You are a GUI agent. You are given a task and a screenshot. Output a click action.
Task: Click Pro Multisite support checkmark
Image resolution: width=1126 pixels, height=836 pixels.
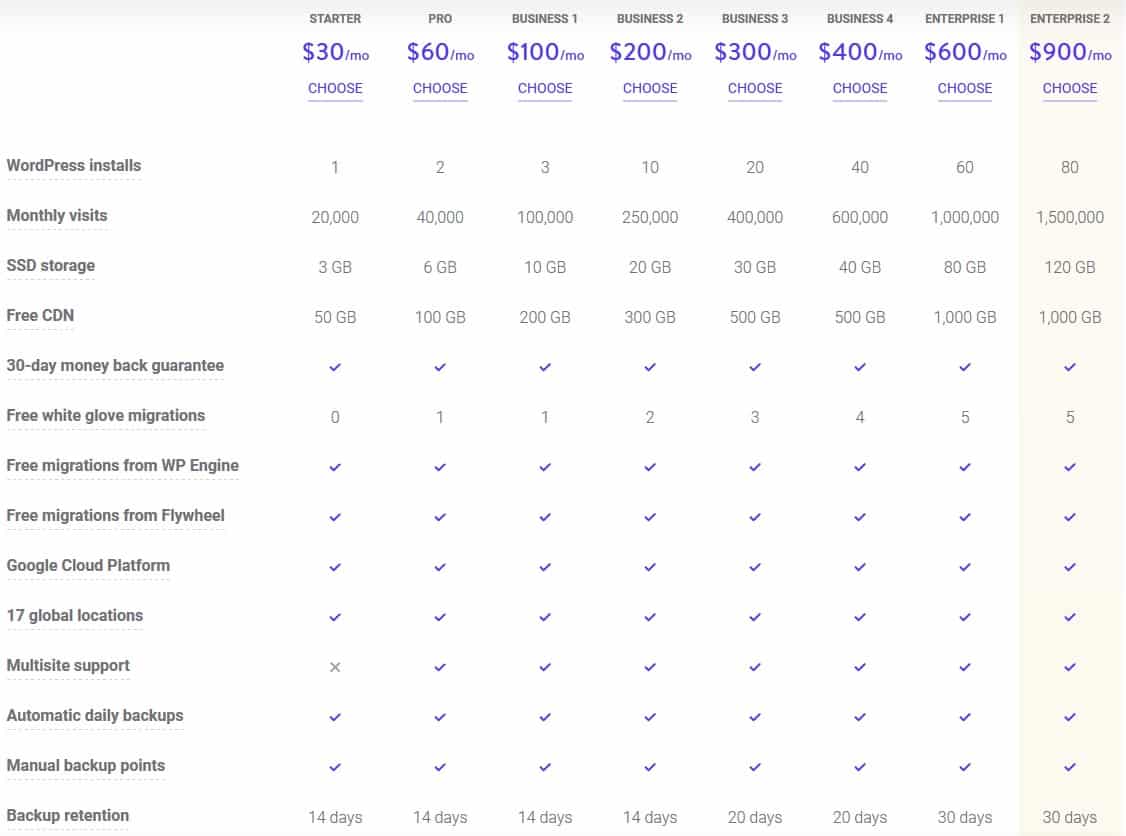click(x=439, y=667)
